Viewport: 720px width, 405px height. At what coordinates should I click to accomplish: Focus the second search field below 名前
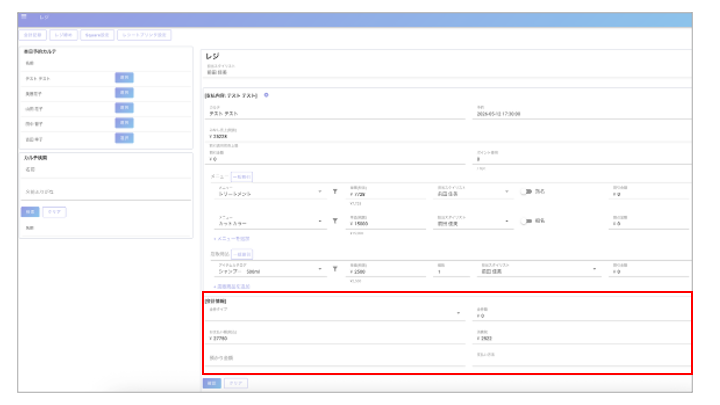coord(107,192)
